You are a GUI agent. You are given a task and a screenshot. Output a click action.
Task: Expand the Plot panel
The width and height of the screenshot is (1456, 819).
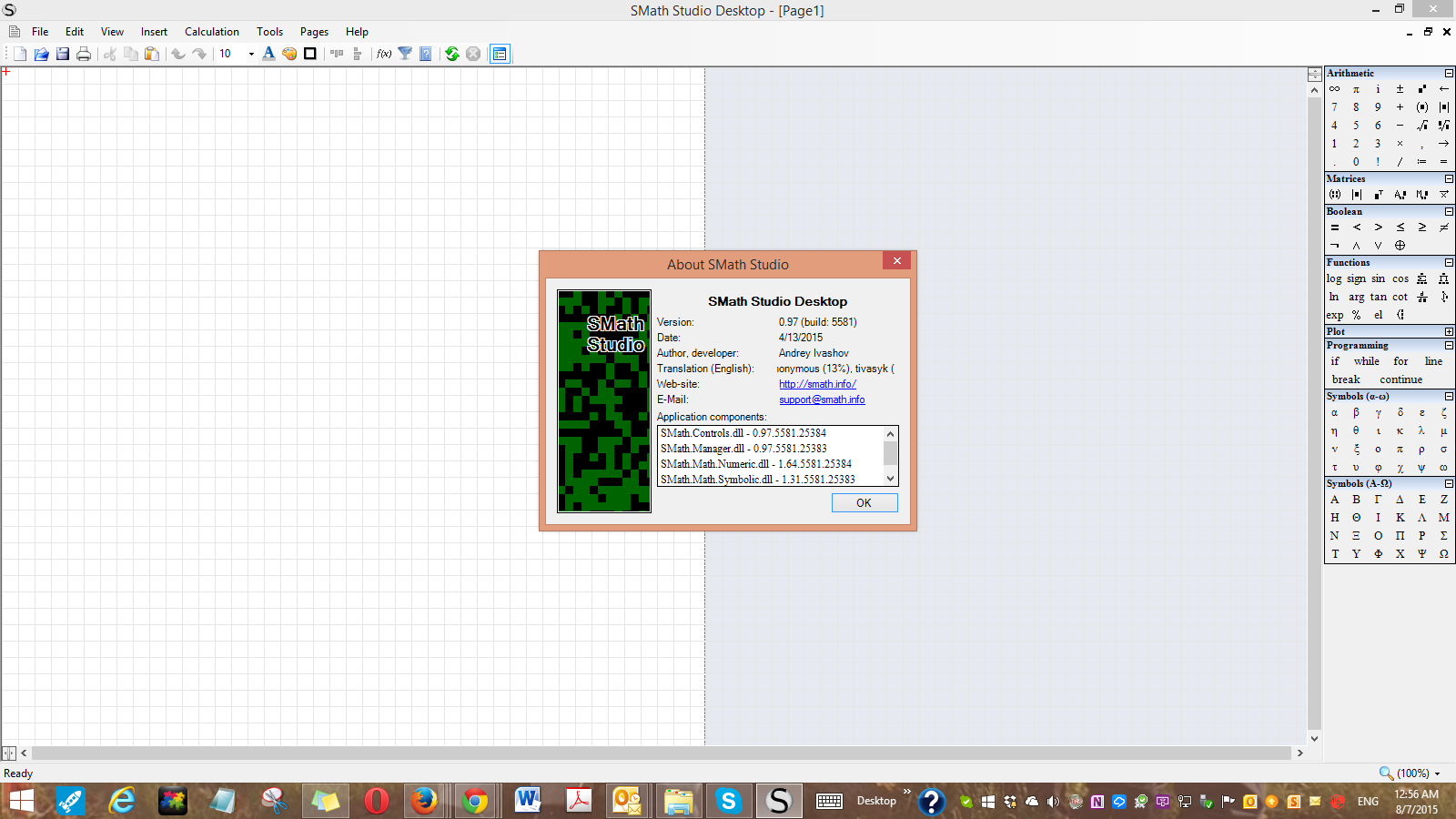coord(1449,332)
